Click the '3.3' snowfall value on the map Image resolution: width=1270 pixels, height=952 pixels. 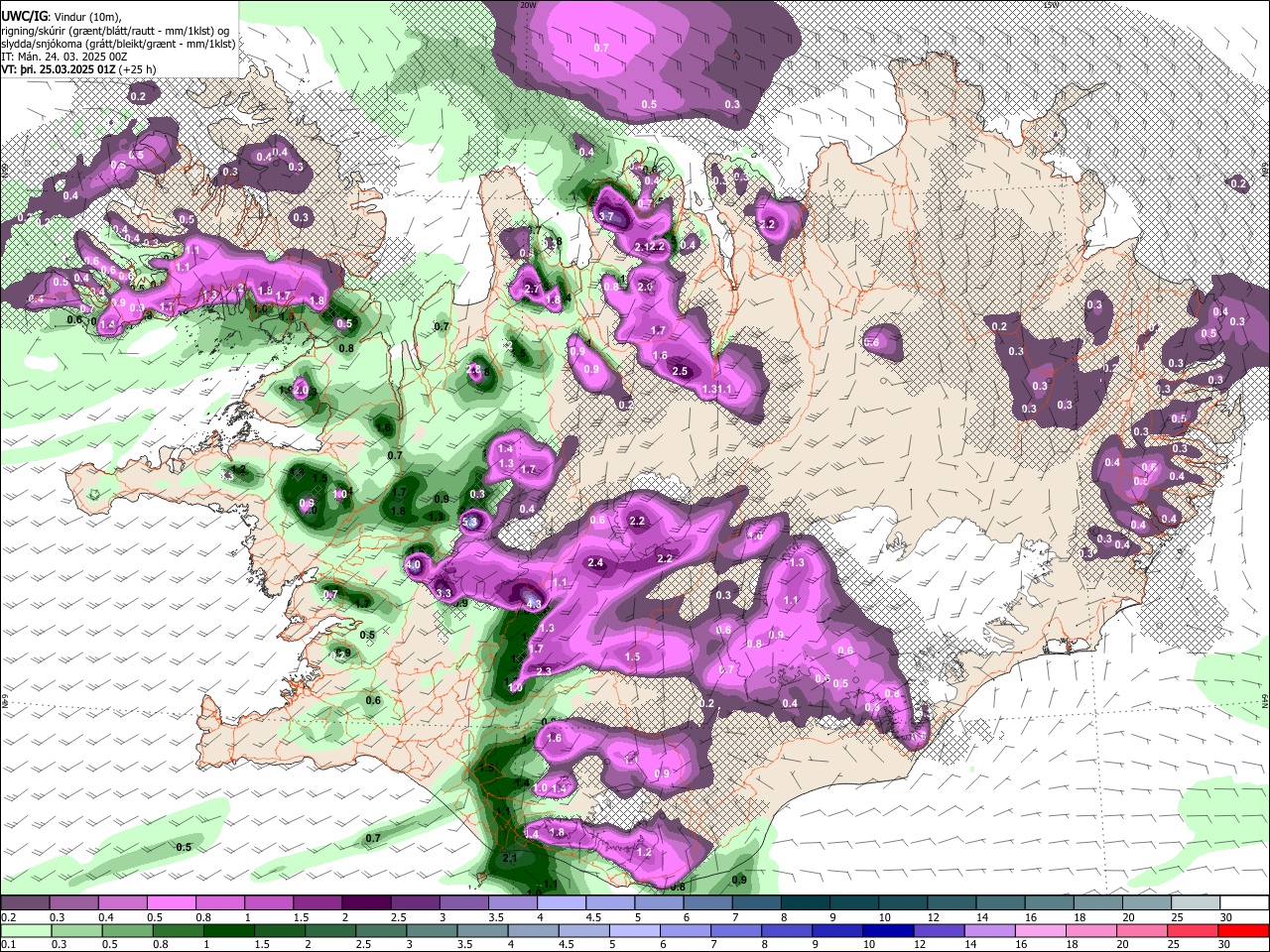point(444,593)
